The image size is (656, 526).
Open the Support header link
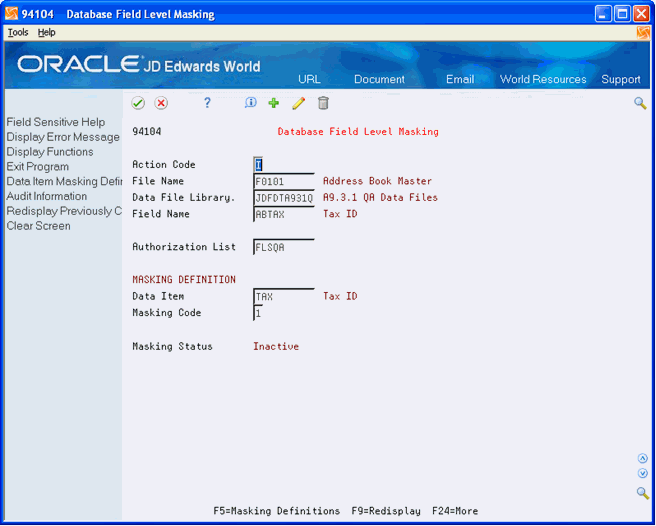click(x=621, y=79)
